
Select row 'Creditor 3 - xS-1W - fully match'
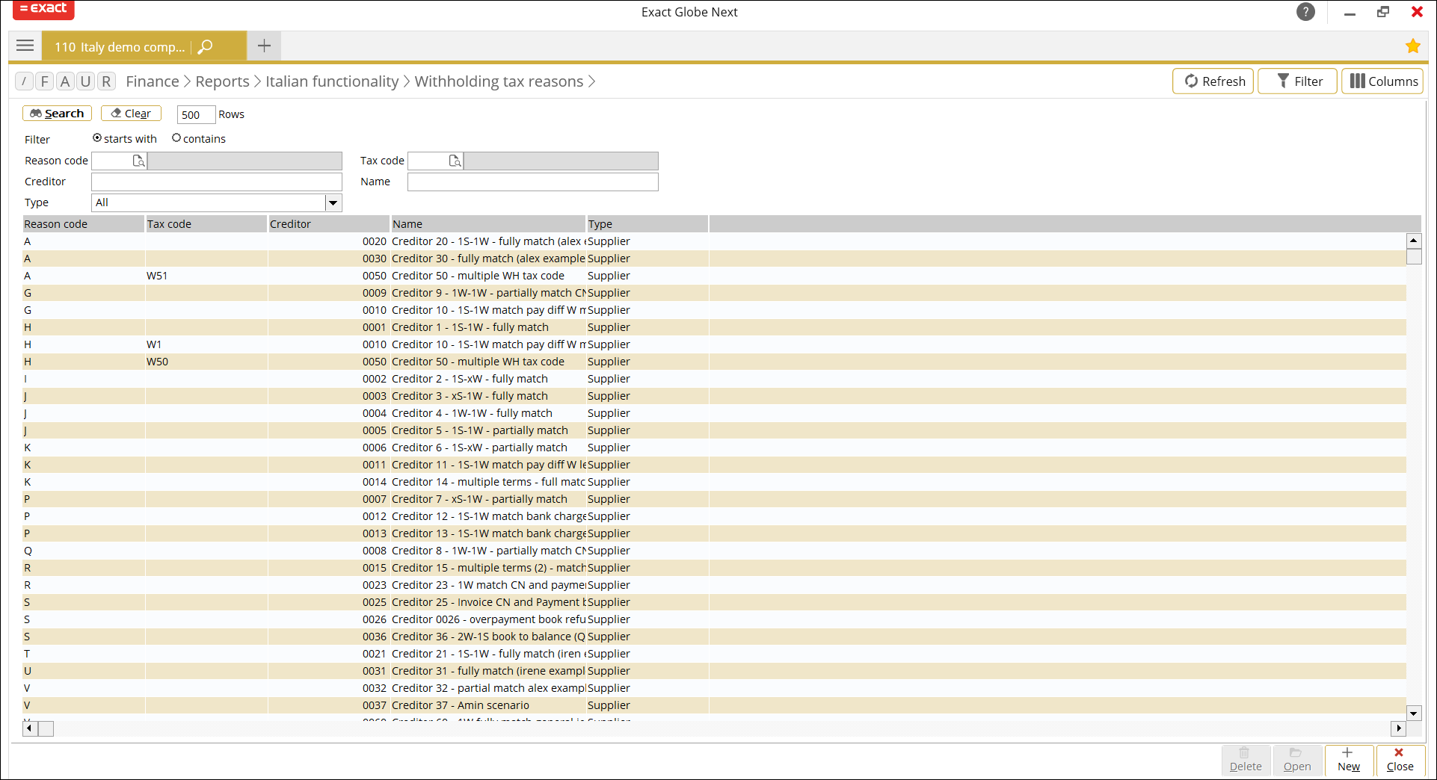(714, 396)
